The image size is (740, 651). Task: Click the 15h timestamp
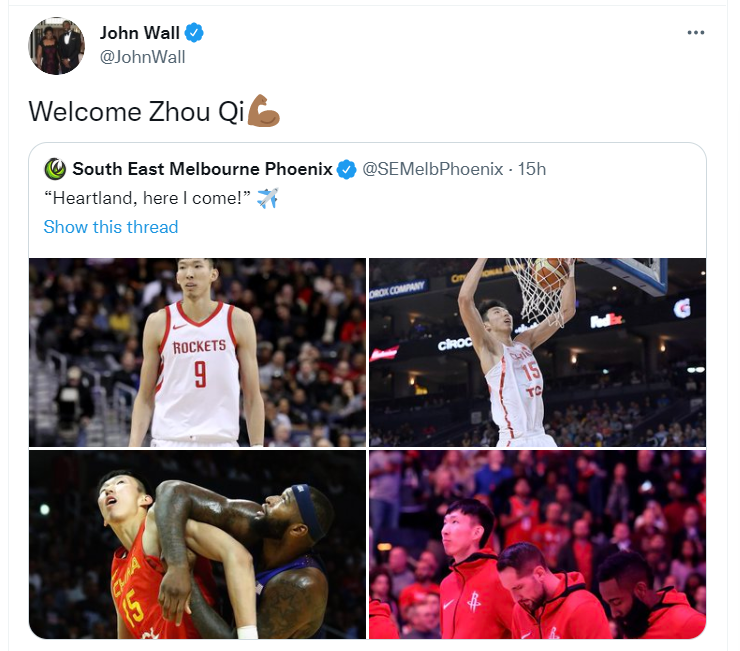pyautogui.click(x=532, y=169)
